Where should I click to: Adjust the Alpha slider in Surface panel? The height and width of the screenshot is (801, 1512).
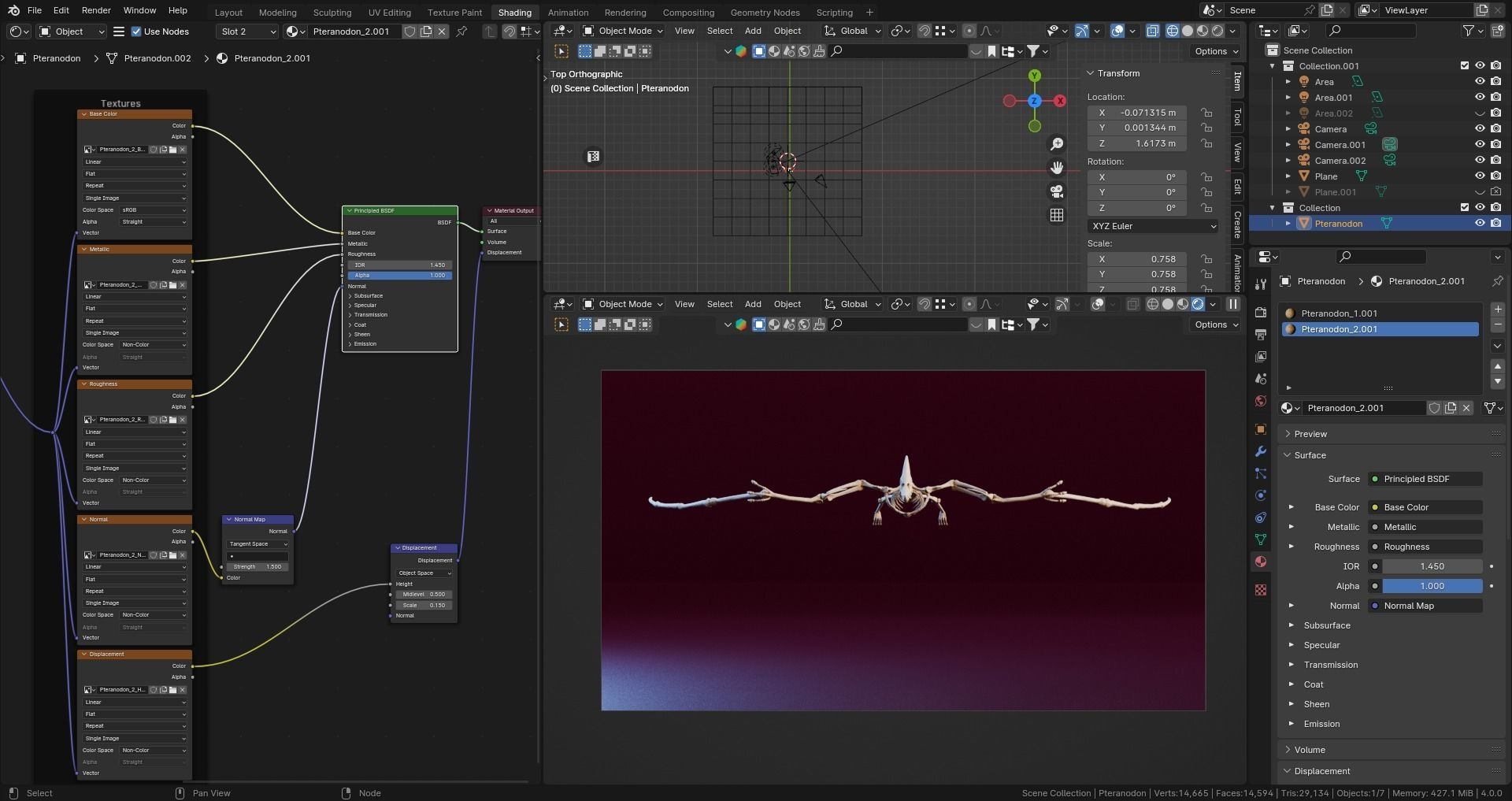coord(1432,586)
